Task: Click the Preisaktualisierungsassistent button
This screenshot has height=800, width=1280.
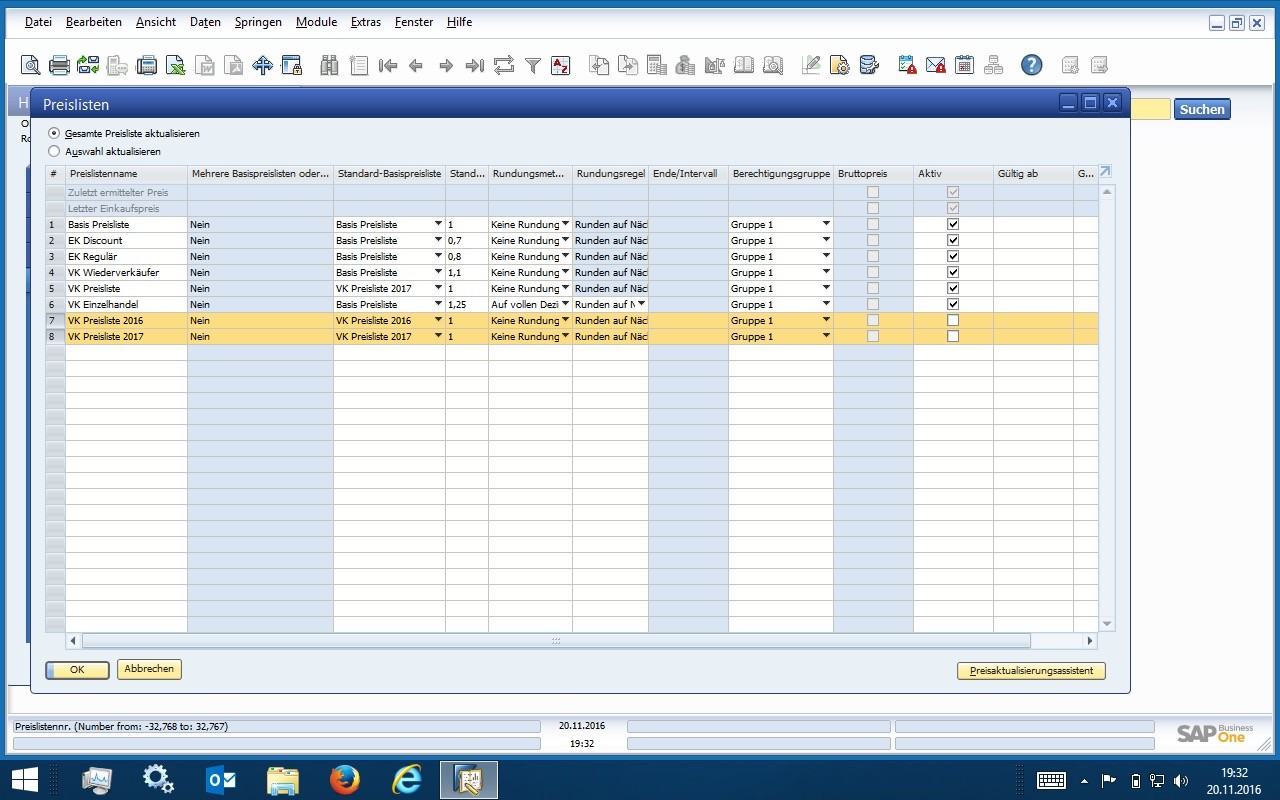Action: pos(1031,671)
